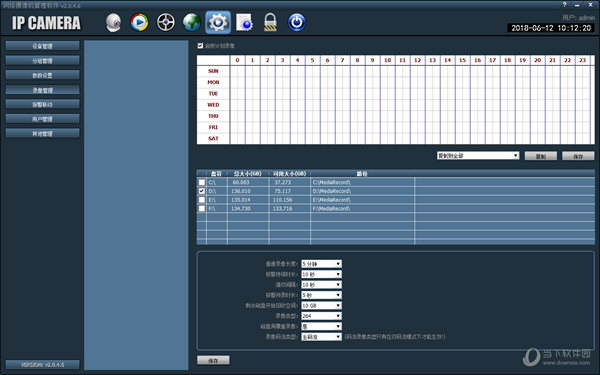
Task: Check the E:\ drive checkbox
Action: click(202, 200)
